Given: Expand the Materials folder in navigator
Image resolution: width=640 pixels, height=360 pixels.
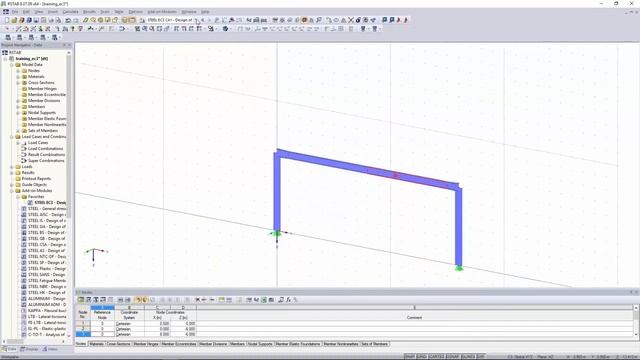Looking at the screenshot, I should pos(18,77).
